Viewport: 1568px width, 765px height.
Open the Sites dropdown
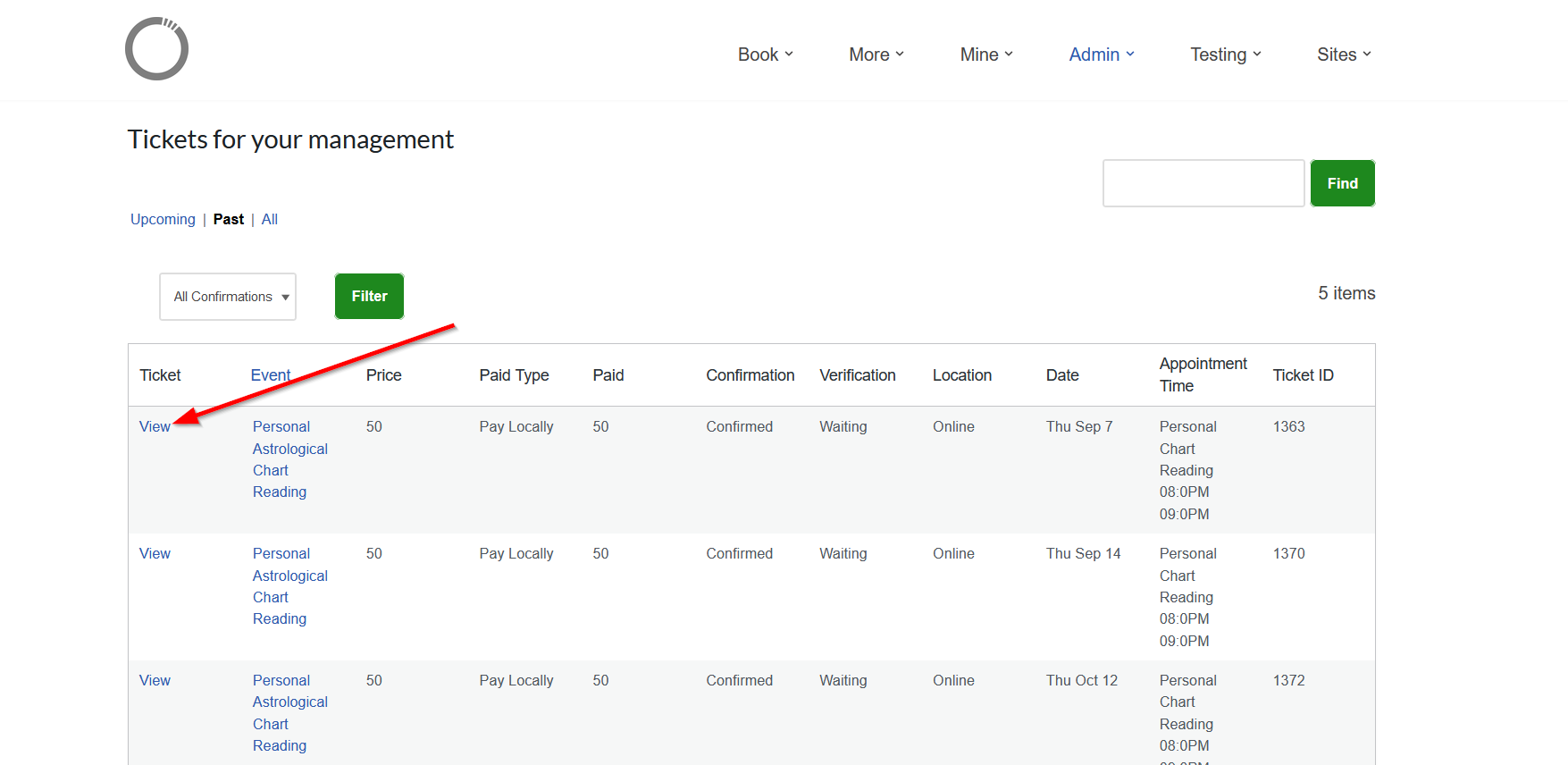tap(1343, 55)
